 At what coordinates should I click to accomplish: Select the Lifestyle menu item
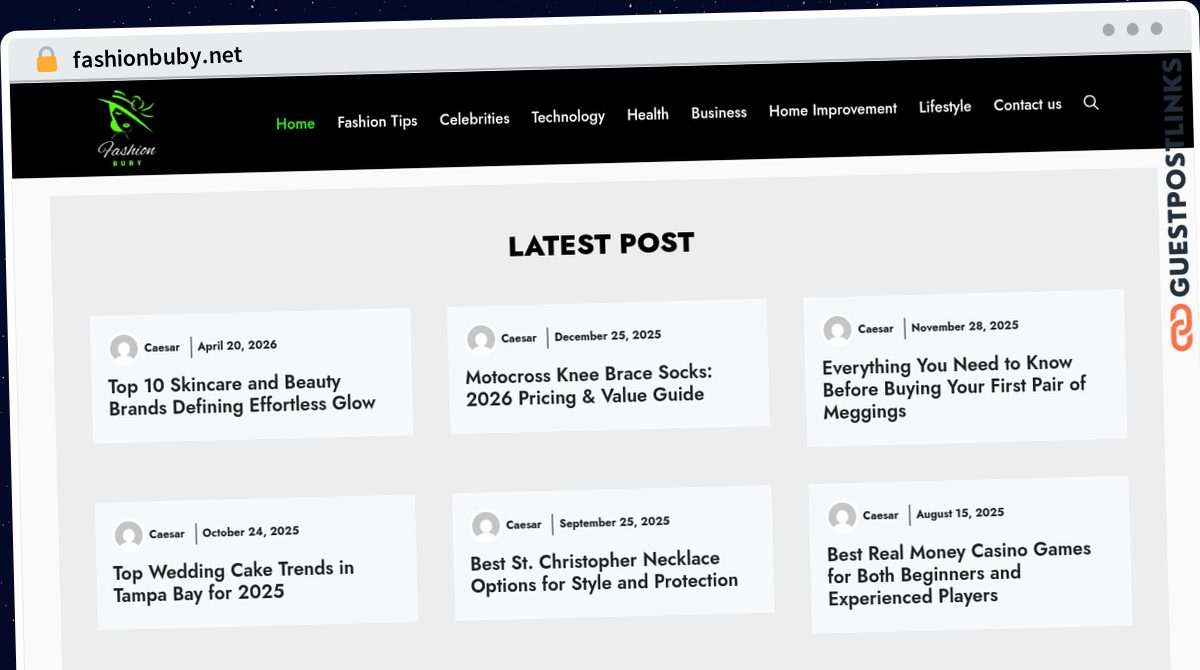(x=945, y=106)
